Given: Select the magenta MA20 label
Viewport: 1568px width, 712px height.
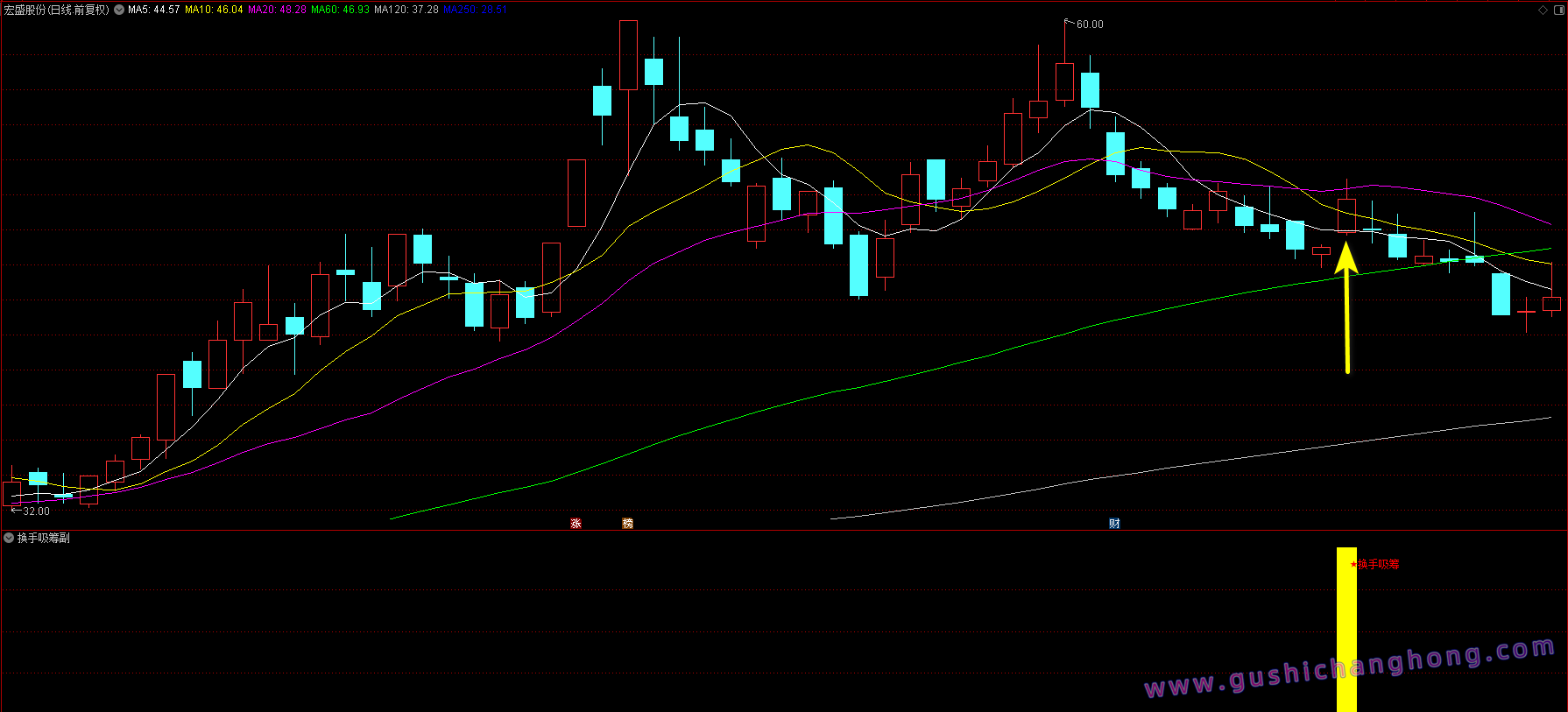Looking at the screenshot, I should click(x=277, y=10).
